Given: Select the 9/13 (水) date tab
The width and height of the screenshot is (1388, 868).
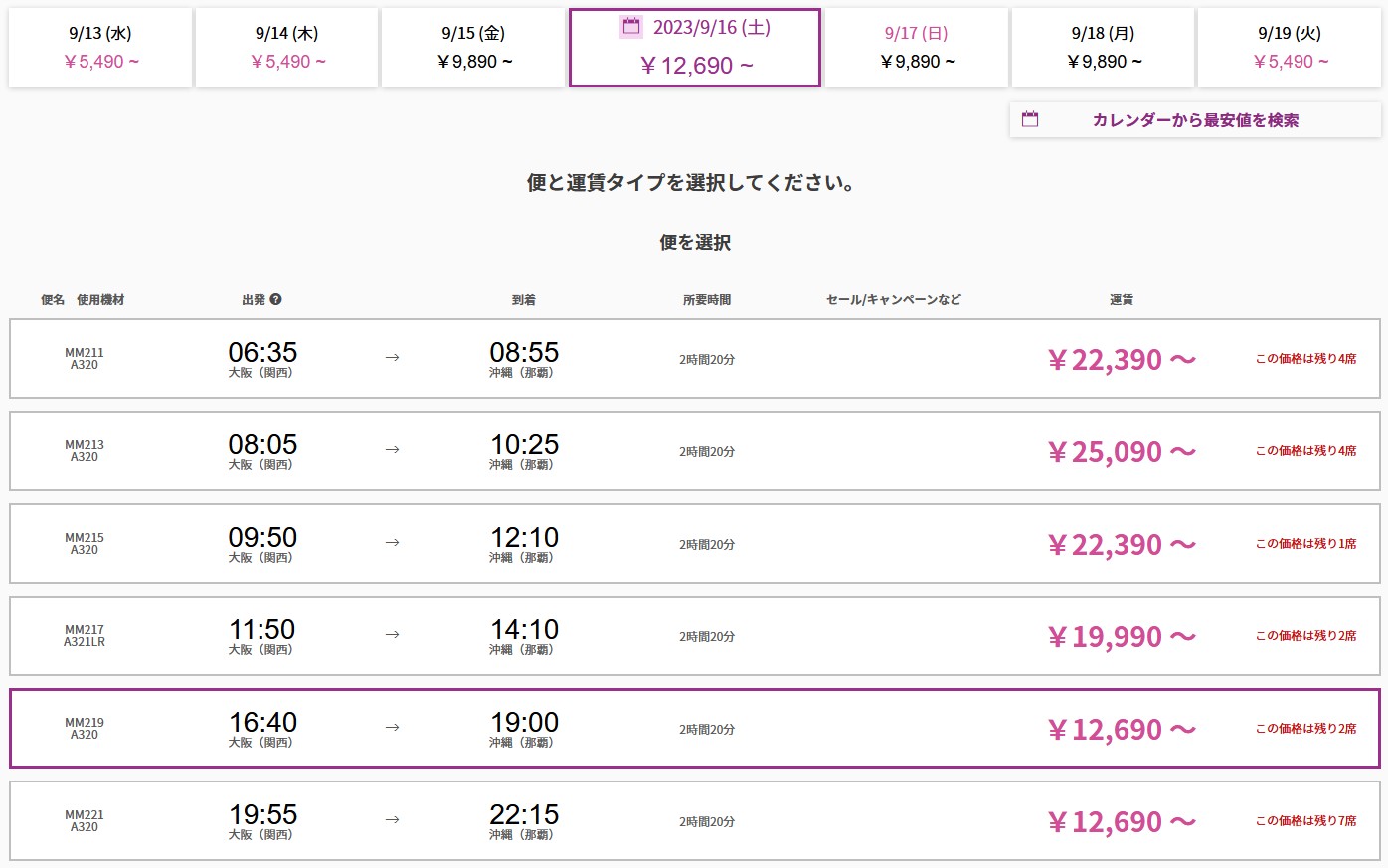Looking at the screenshot, I should point(100,48).
